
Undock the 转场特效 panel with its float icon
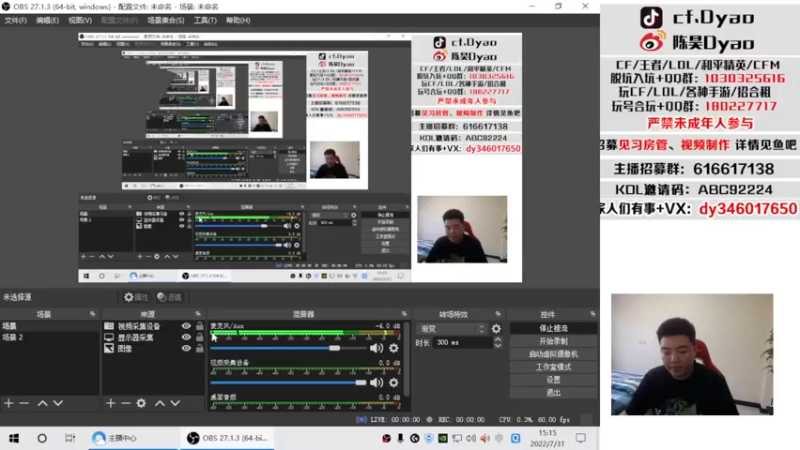(x=498, y=314)
